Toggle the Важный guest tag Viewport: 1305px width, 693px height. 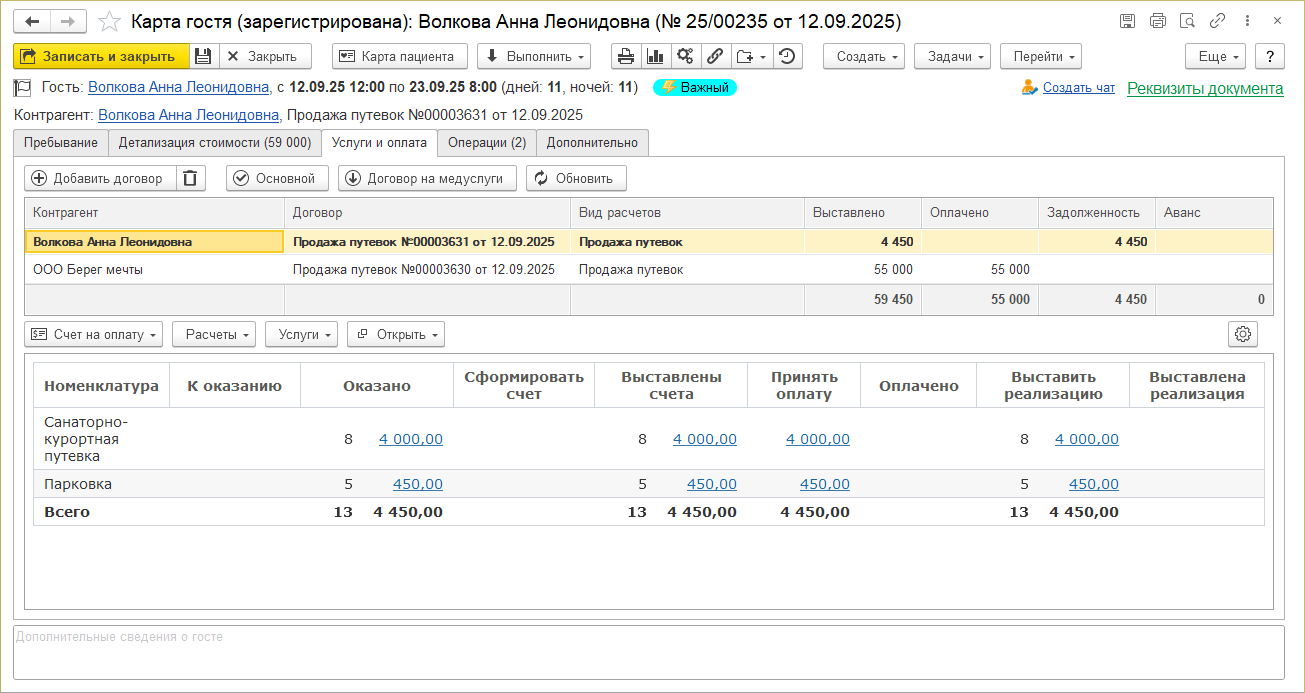coord(695,88)
